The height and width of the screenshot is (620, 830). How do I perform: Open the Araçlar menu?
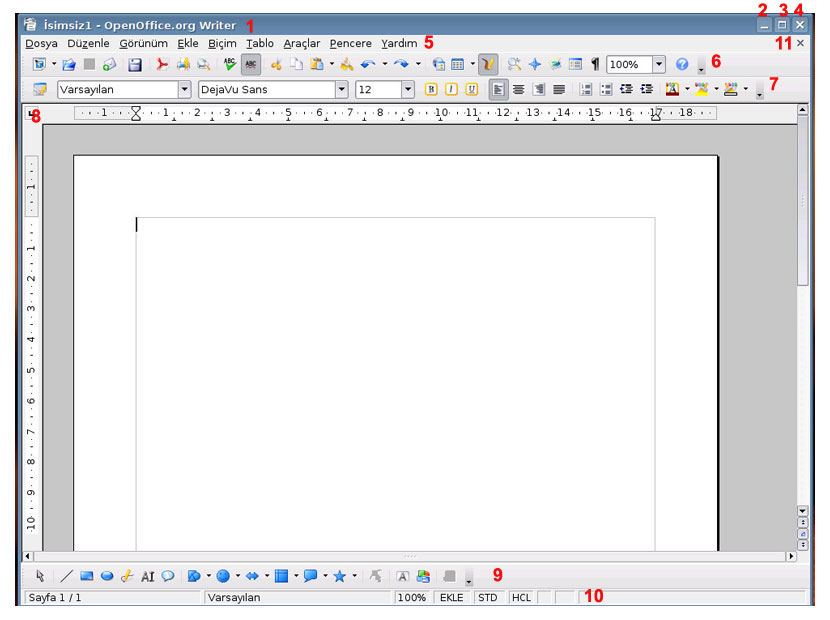coord(302,43)
